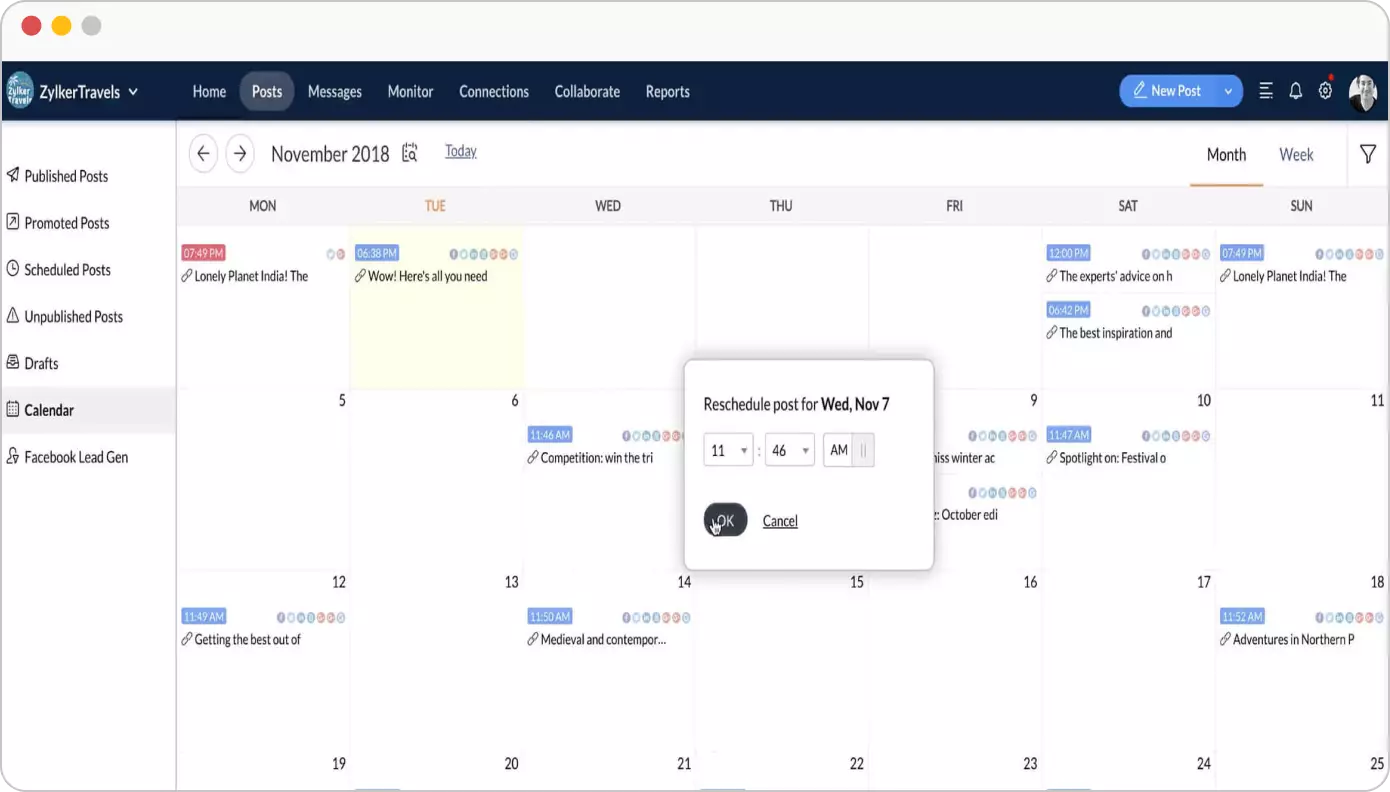Open the filter funnel in the calendar

[x=1368, y=154]
